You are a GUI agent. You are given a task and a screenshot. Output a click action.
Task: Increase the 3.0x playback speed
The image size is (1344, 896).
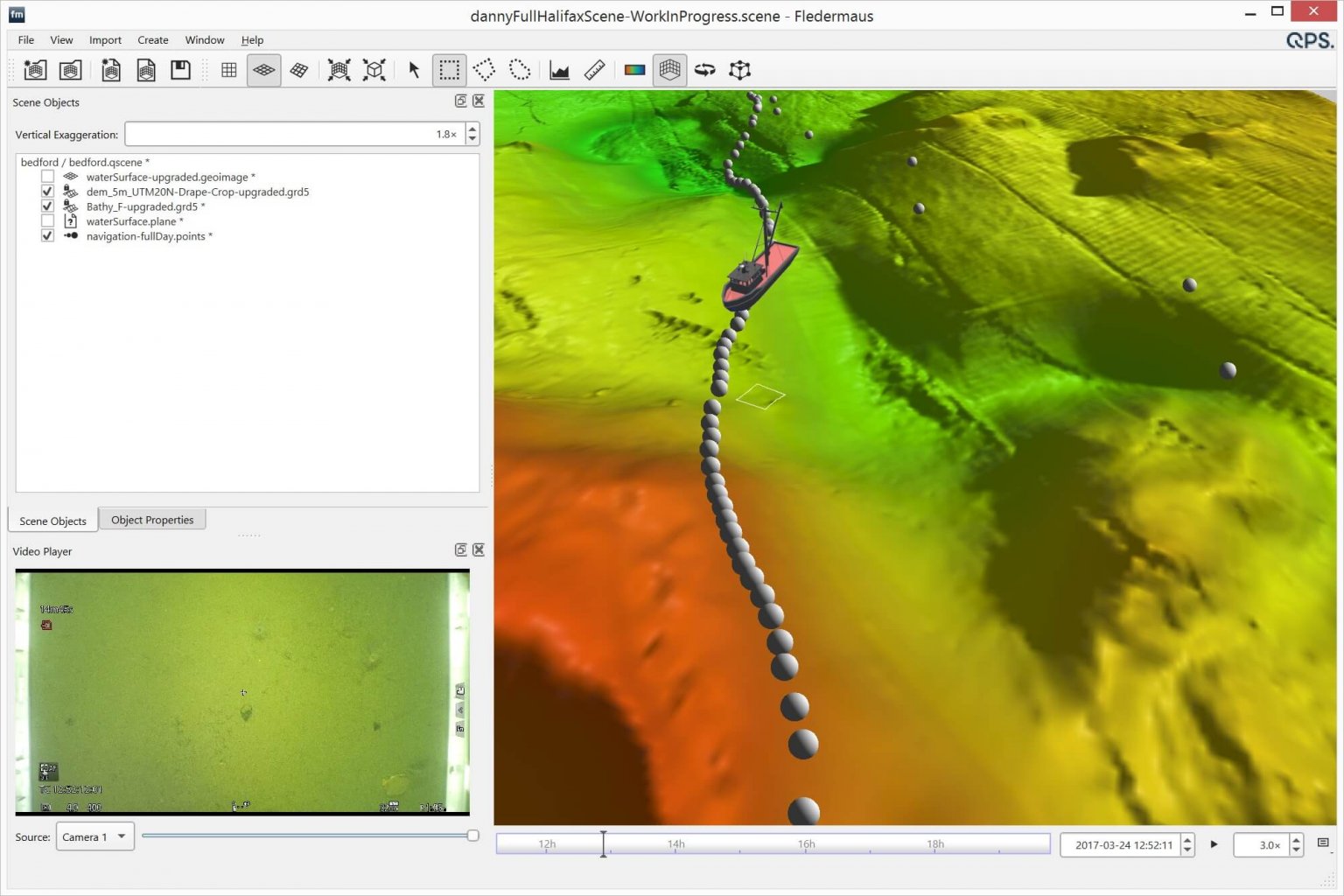click(x=1296, y=839)
